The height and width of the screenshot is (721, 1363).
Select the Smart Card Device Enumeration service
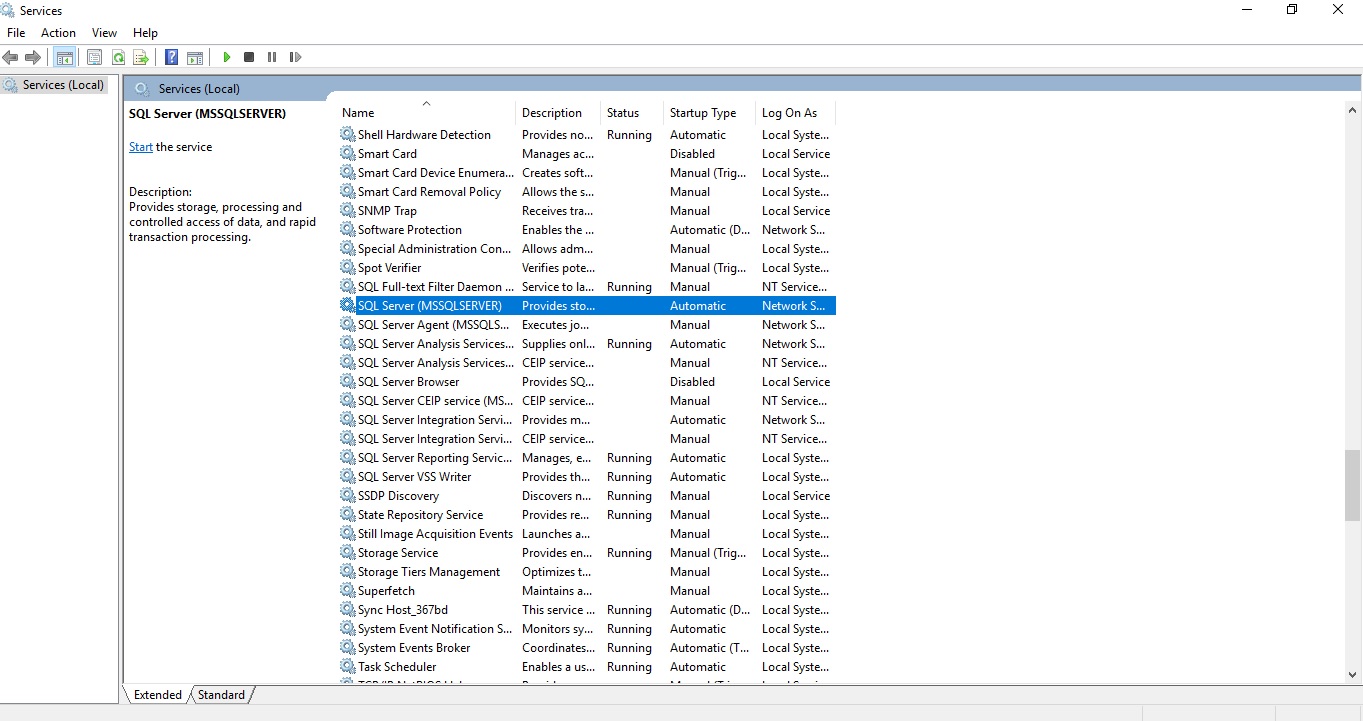587,172
